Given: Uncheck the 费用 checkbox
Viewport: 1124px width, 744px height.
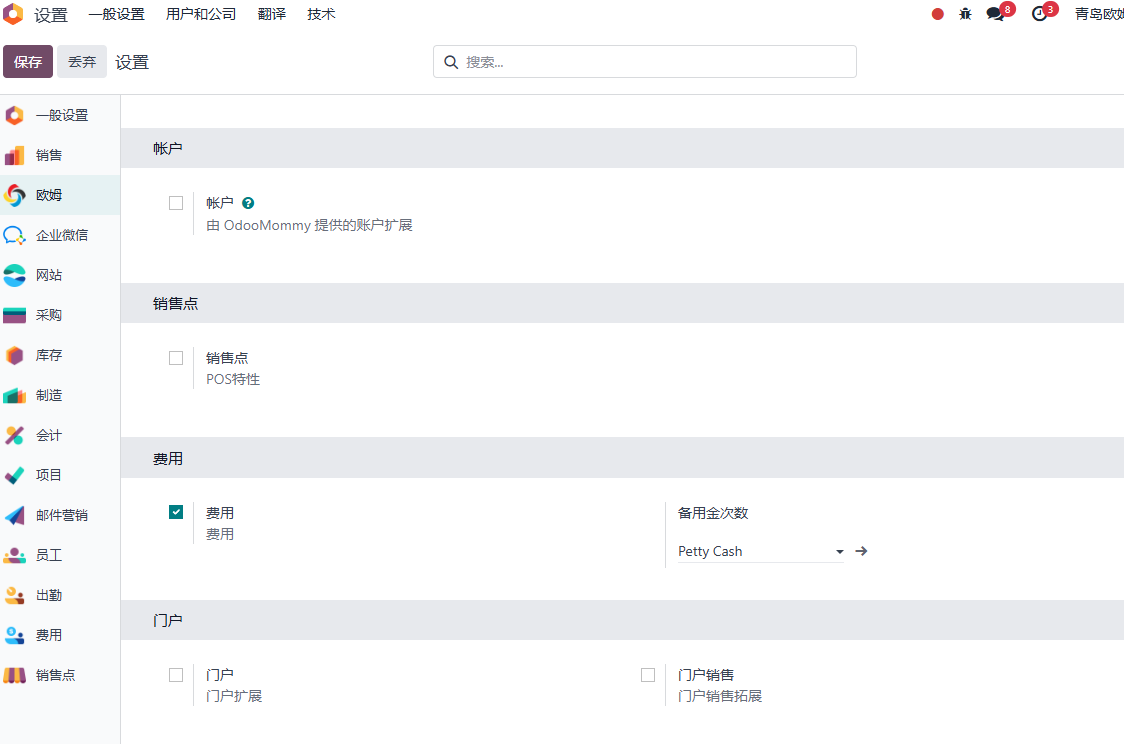Looking at the screenshot, I should pyautogui.click(x=176, y=512).
